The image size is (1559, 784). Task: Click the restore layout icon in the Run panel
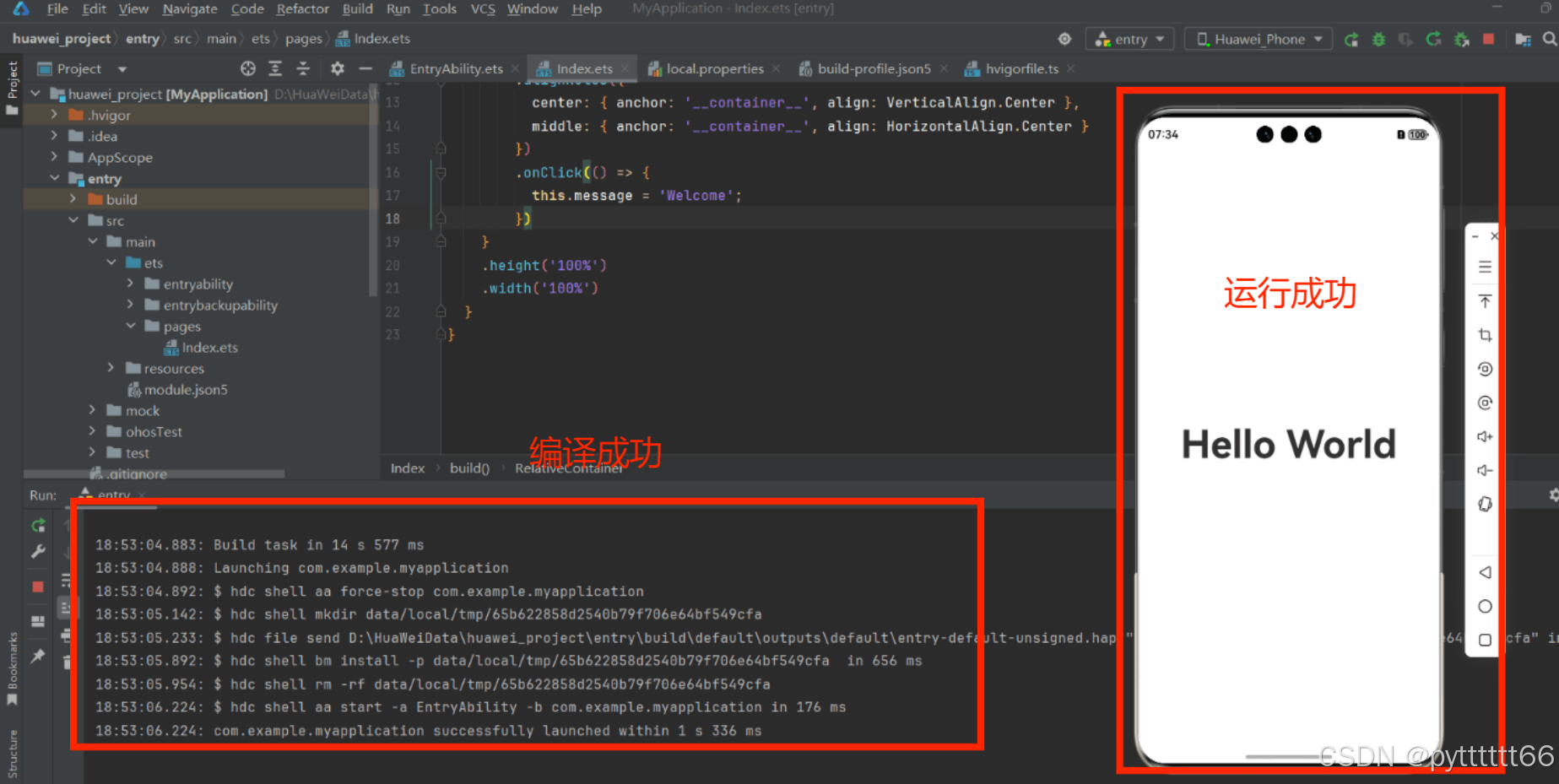point(38,621)
